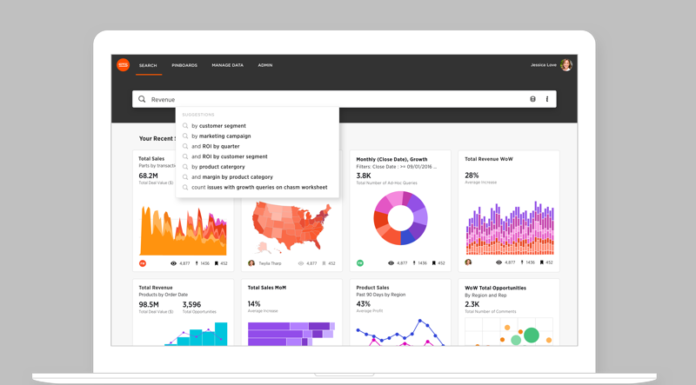Click the Total Sales area chart
Viewport: 696px width, 385px height.
point(183,231)
